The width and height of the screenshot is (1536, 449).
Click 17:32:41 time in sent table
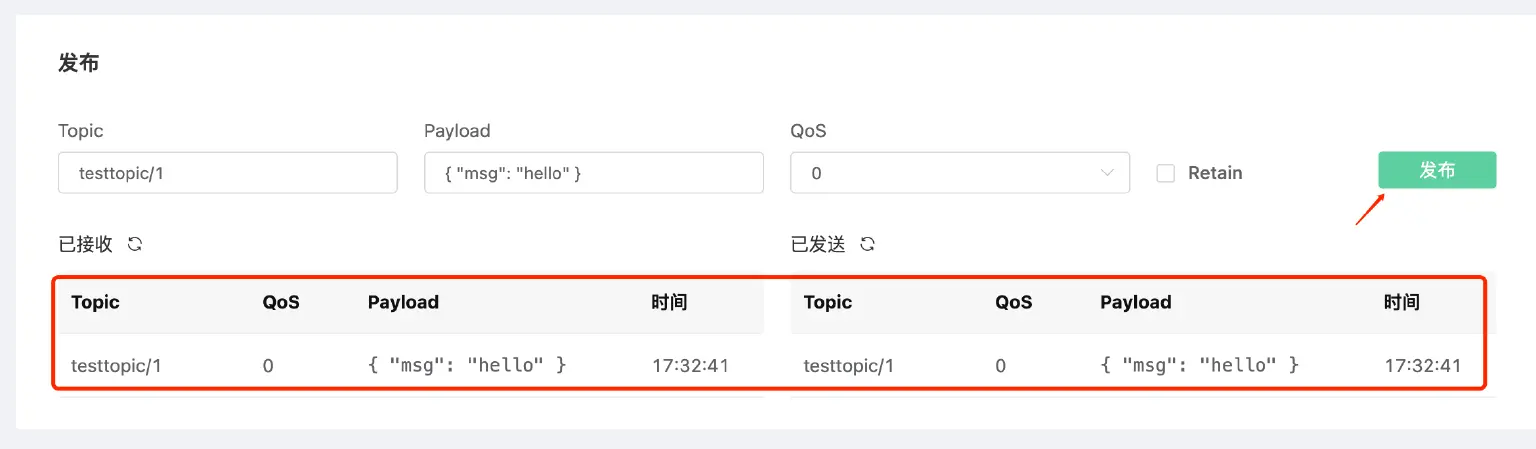[1423, 365]
